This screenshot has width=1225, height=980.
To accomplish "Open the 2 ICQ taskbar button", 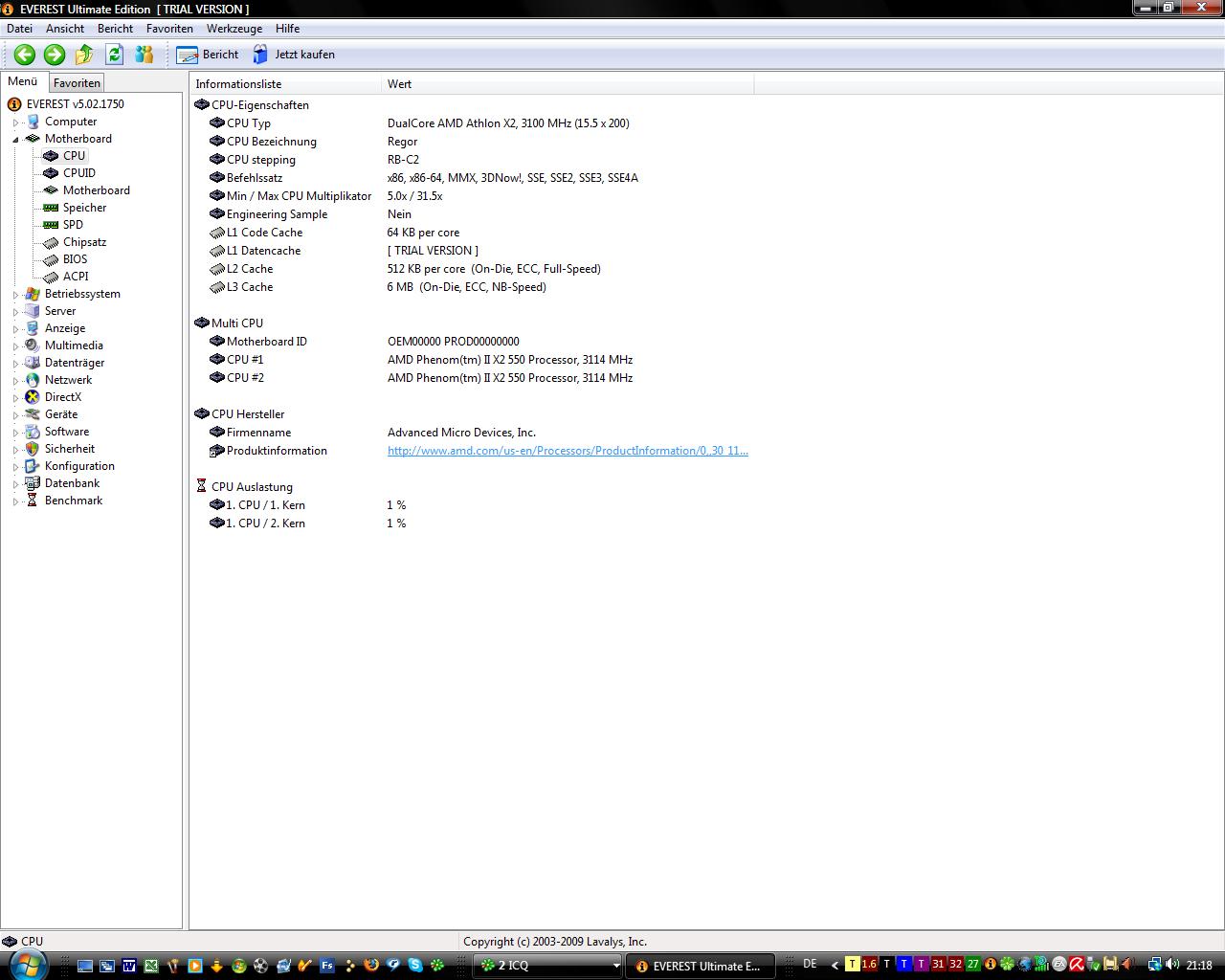I will tap(548, 966).
